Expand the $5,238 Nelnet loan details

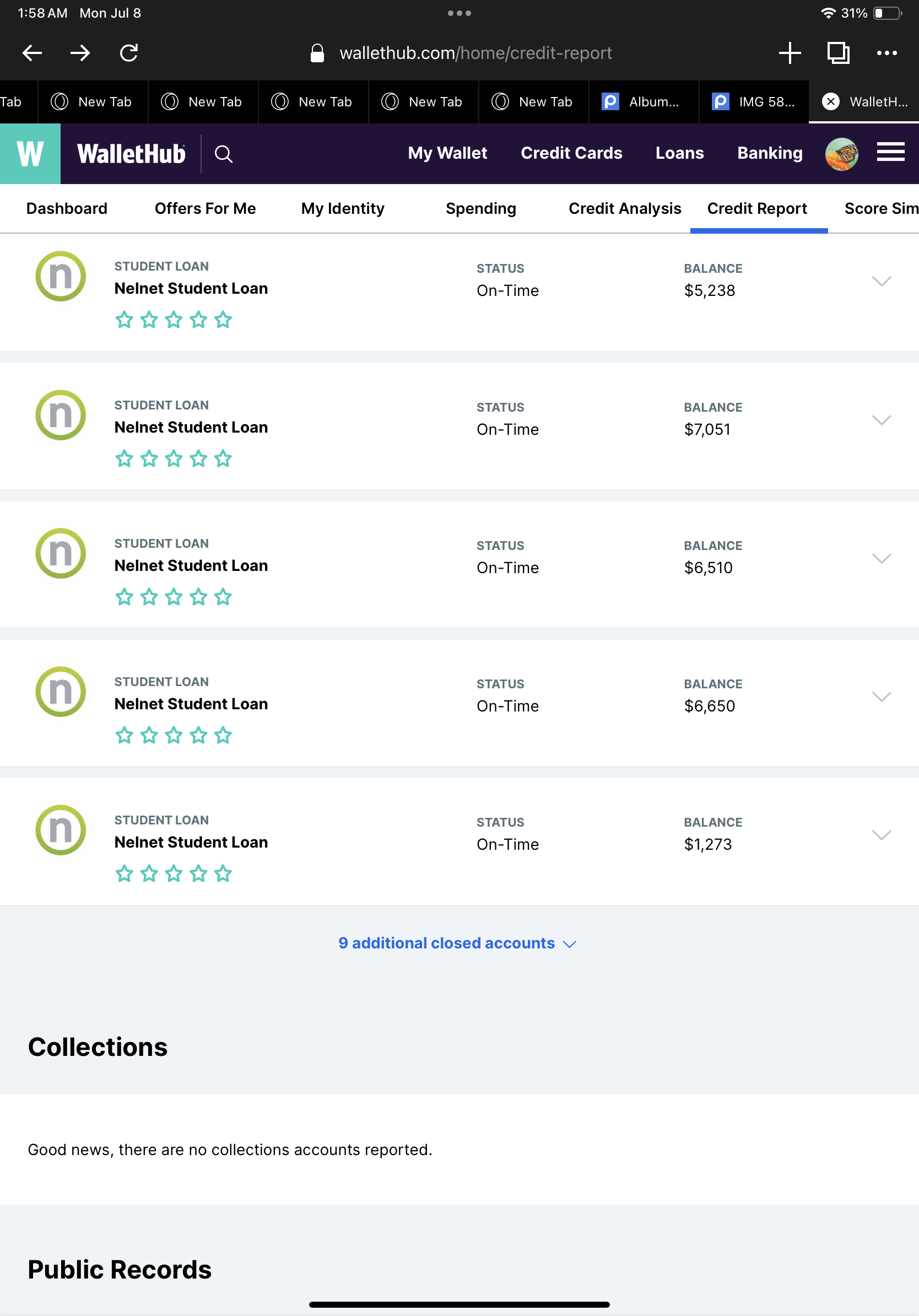click(x=881, y=281)
